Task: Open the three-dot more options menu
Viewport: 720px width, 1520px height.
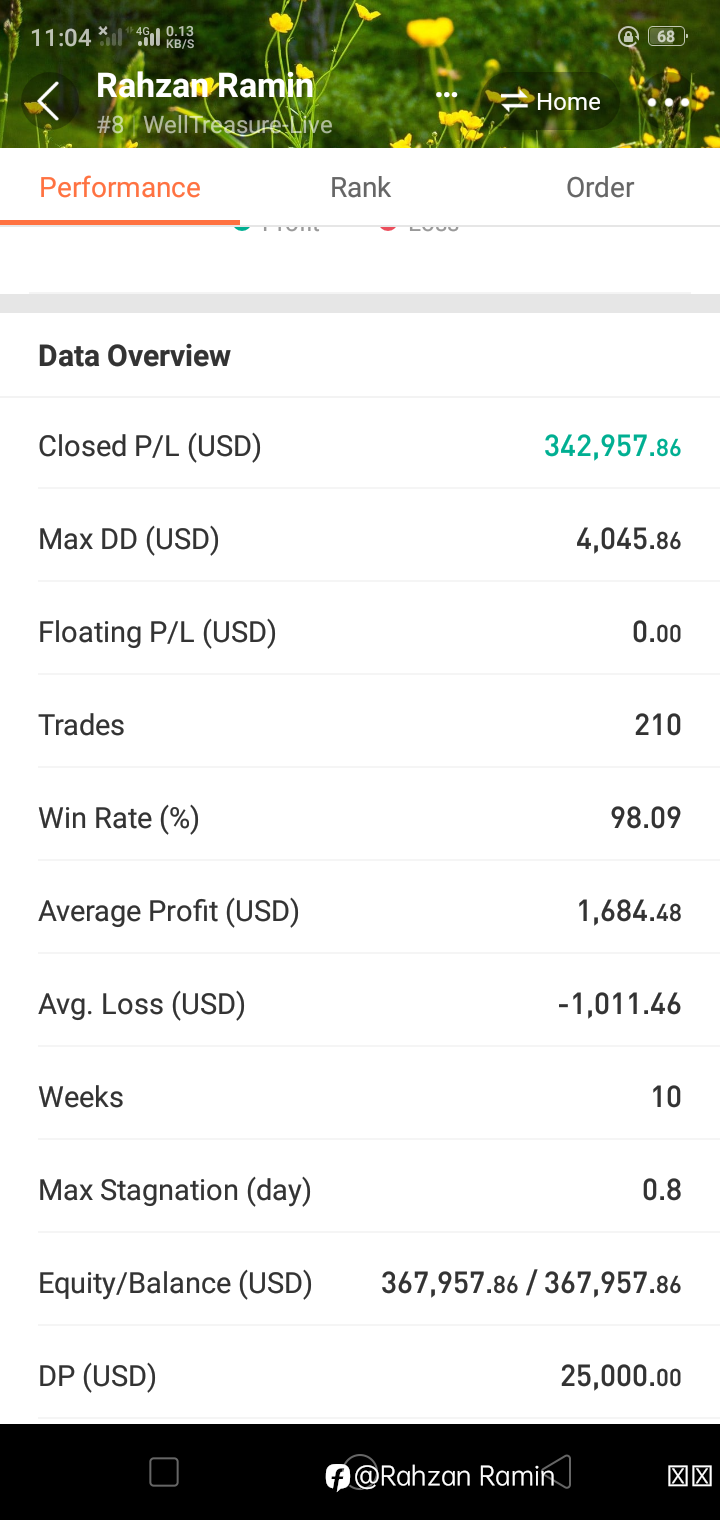Action: tap(668, 102)
